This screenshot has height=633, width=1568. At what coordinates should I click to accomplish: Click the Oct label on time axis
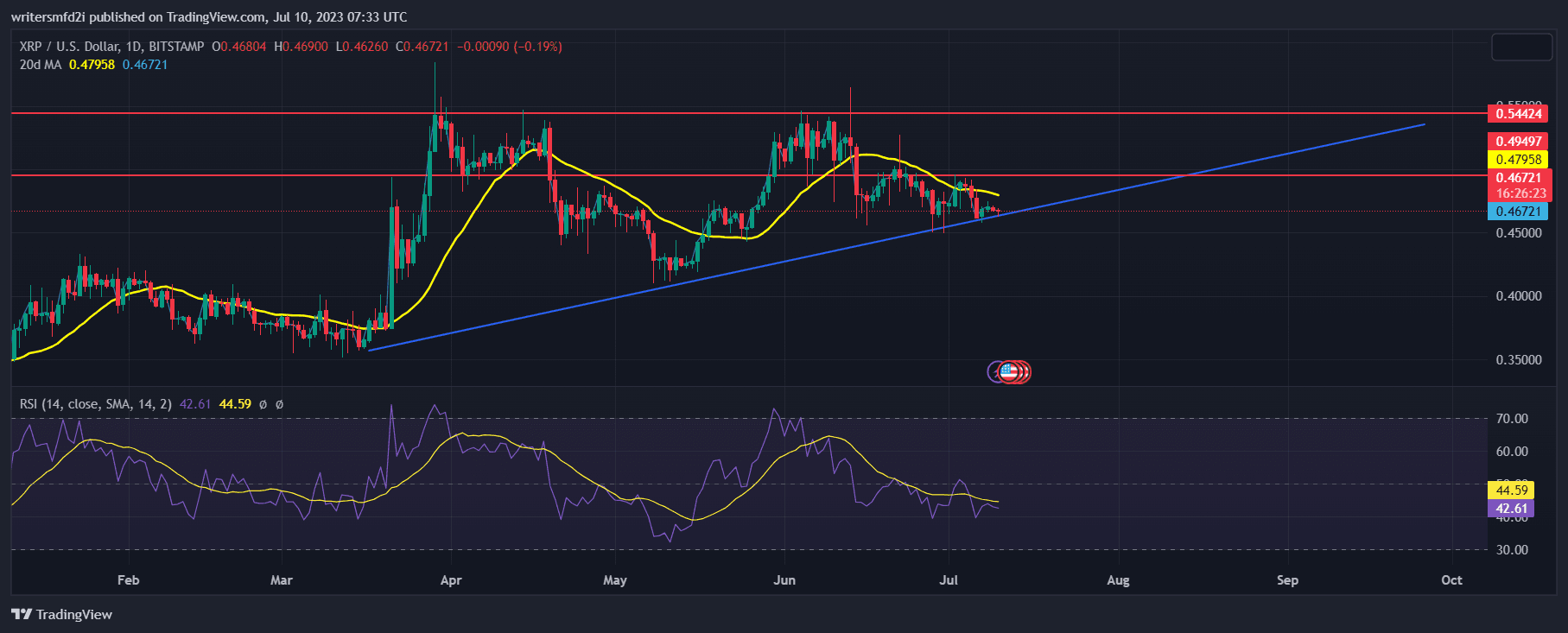pos(1451,580)
